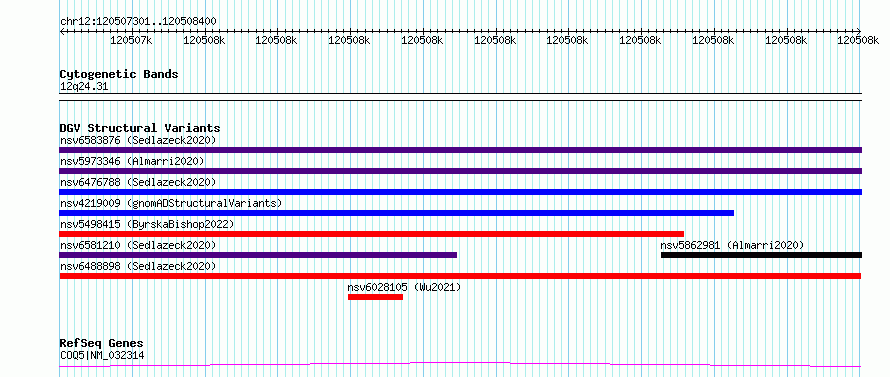
Task: Open the nsv4219009 gnomADStructuralVariants label
Action: click(x=171, y=203)
